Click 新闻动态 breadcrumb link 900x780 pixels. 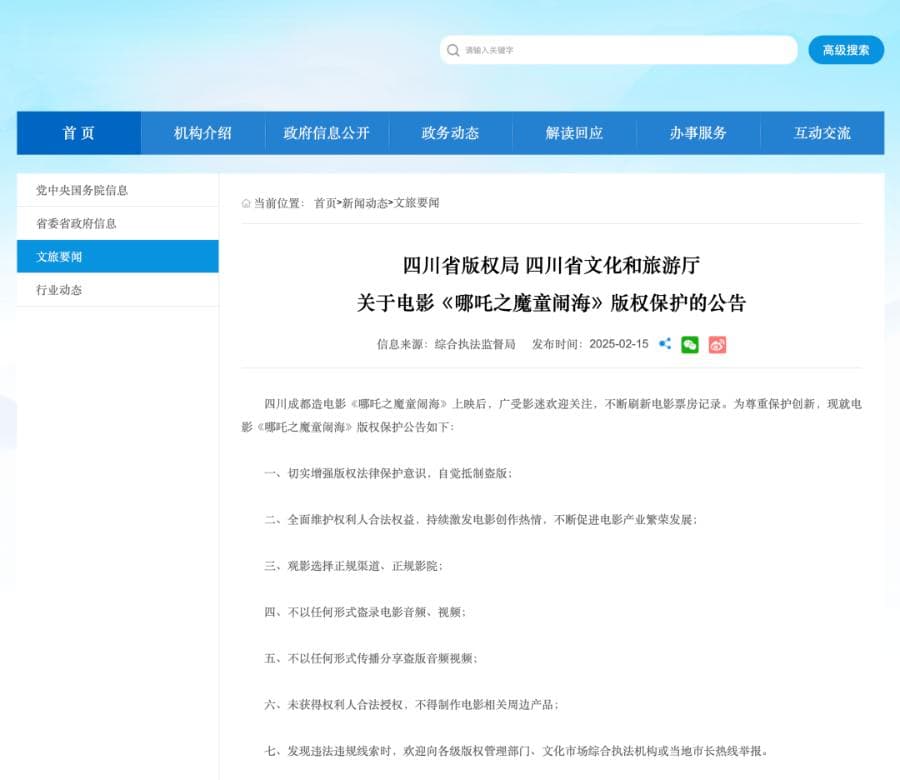coord(364,203)
